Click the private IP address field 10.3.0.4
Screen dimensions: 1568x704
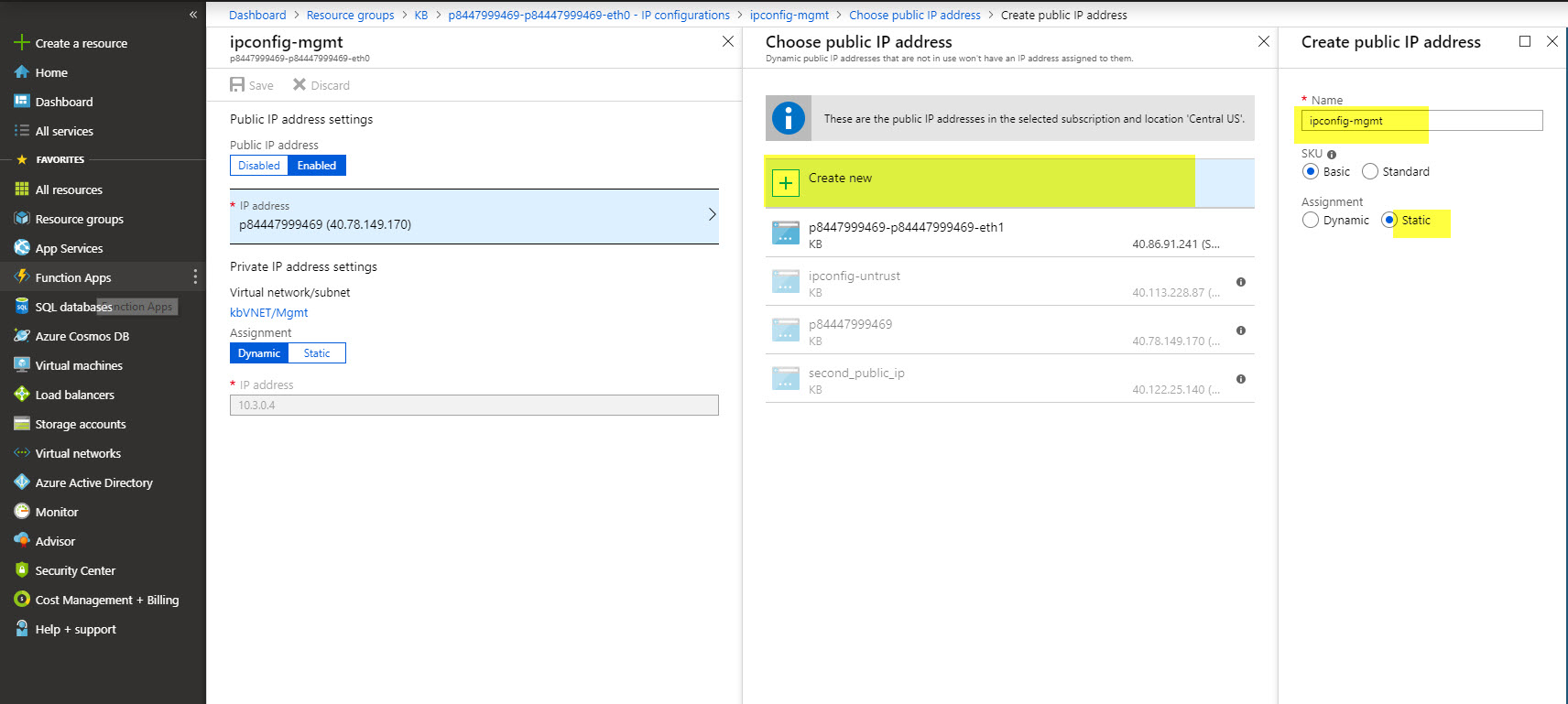click(x=474, y=405)
